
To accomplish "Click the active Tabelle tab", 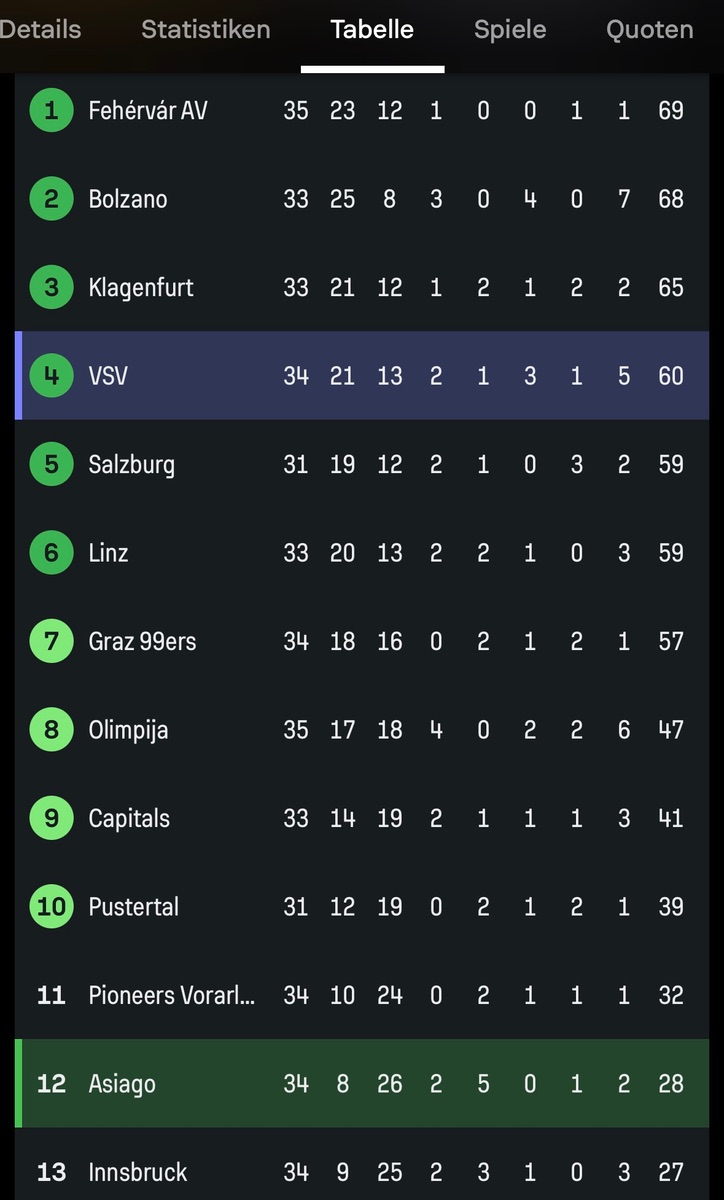I will (372, 30).
